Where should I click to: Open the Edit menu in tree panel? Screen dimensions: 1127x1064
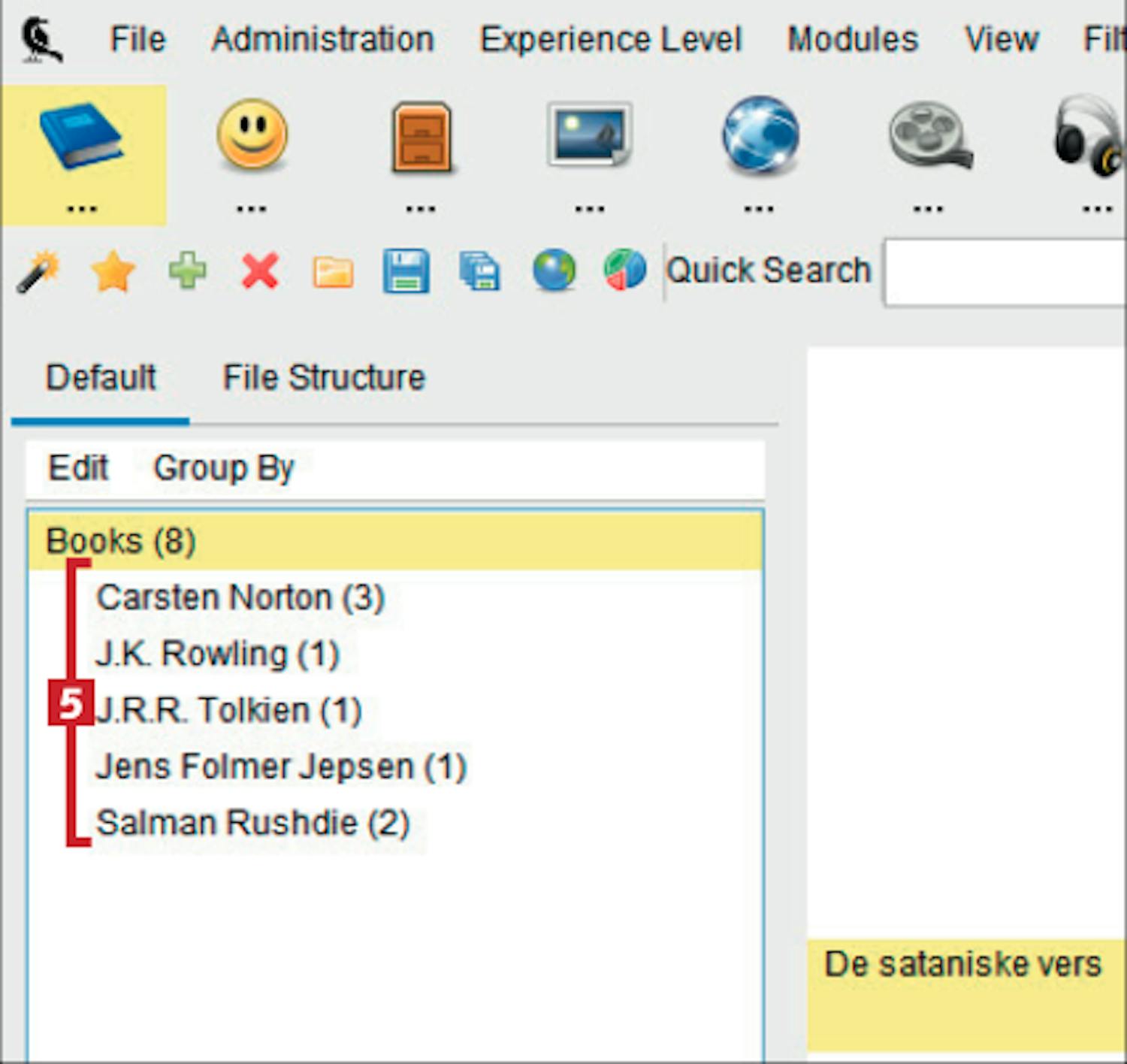[x=78, y=468]
